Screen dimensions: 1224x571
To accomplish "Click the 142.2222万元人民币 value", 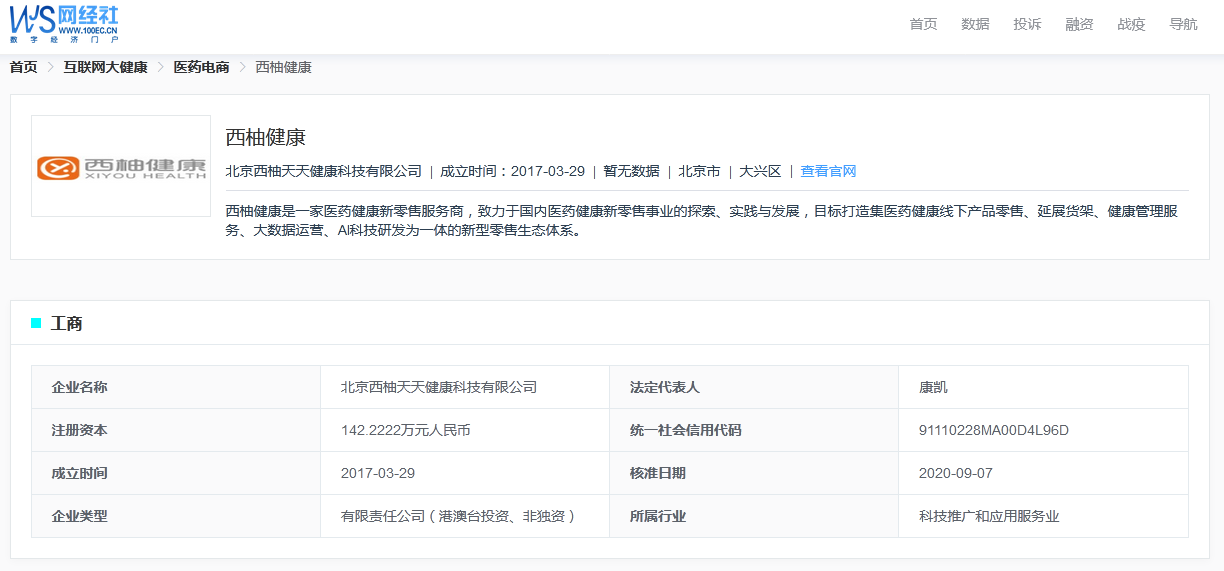I will 406,430.
